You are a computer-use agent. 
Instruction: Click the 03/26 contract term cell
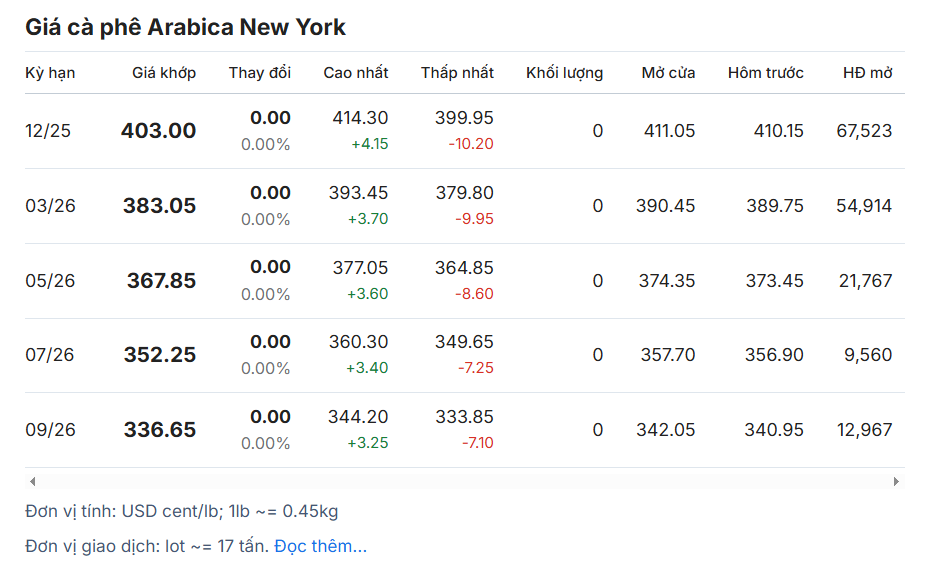[x=50, y=206]
